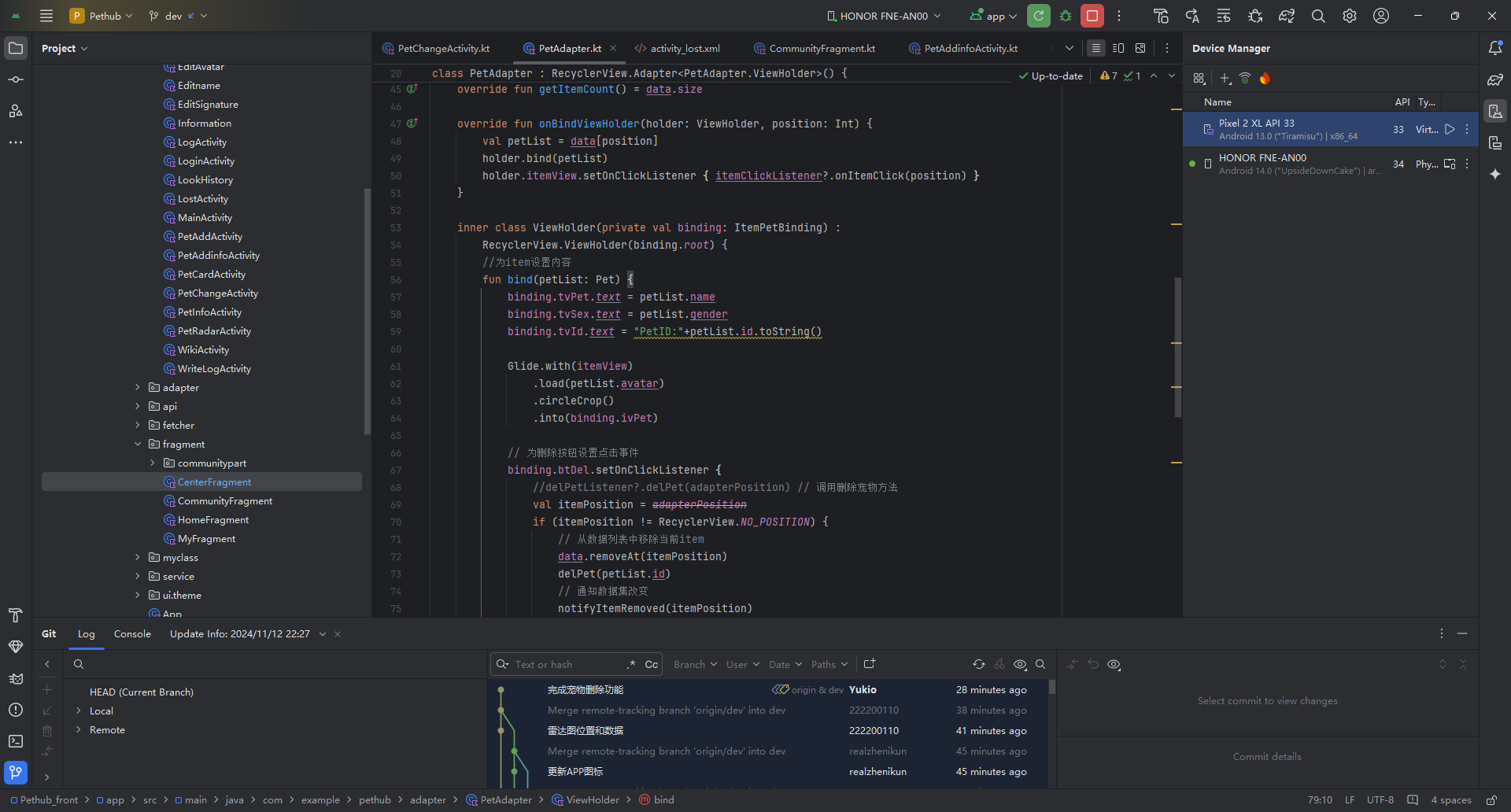
Task: Select the HomeFragment file in project tree
Action: pos(212,520)
